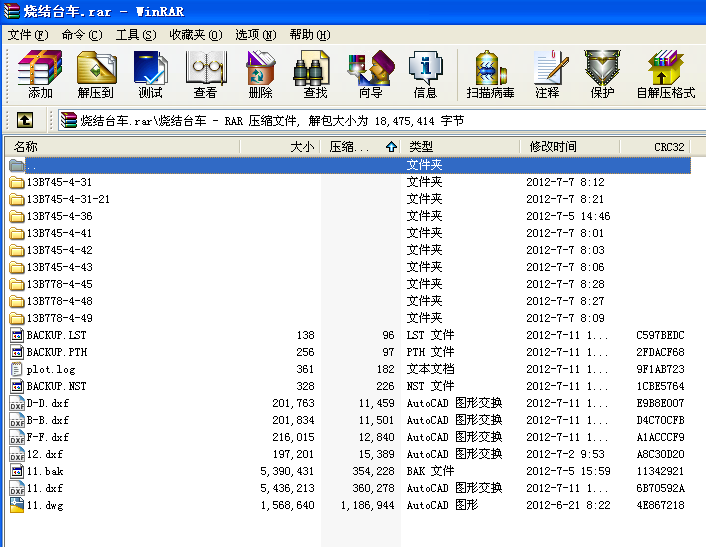
Task: Click the archive path address field
Action: pos(382,121)
